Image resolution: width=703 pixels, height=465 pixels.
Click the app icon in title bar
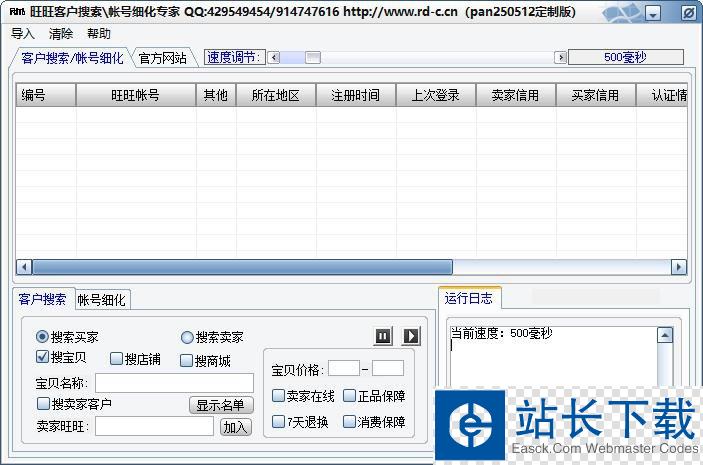[x=17, y=11]
